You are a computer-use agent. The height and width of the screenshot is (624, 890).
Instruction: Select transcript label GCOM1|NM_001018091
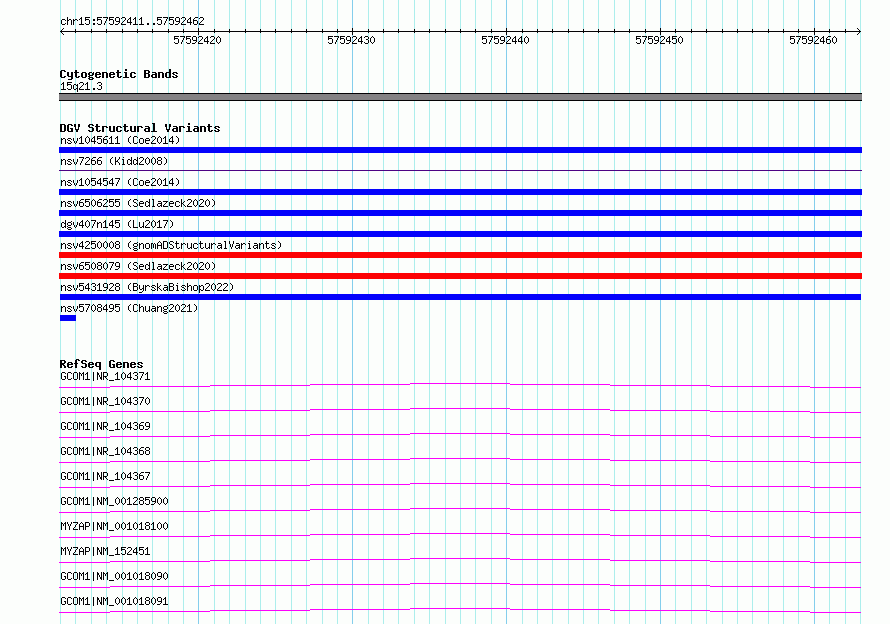(x=114, y=601)
